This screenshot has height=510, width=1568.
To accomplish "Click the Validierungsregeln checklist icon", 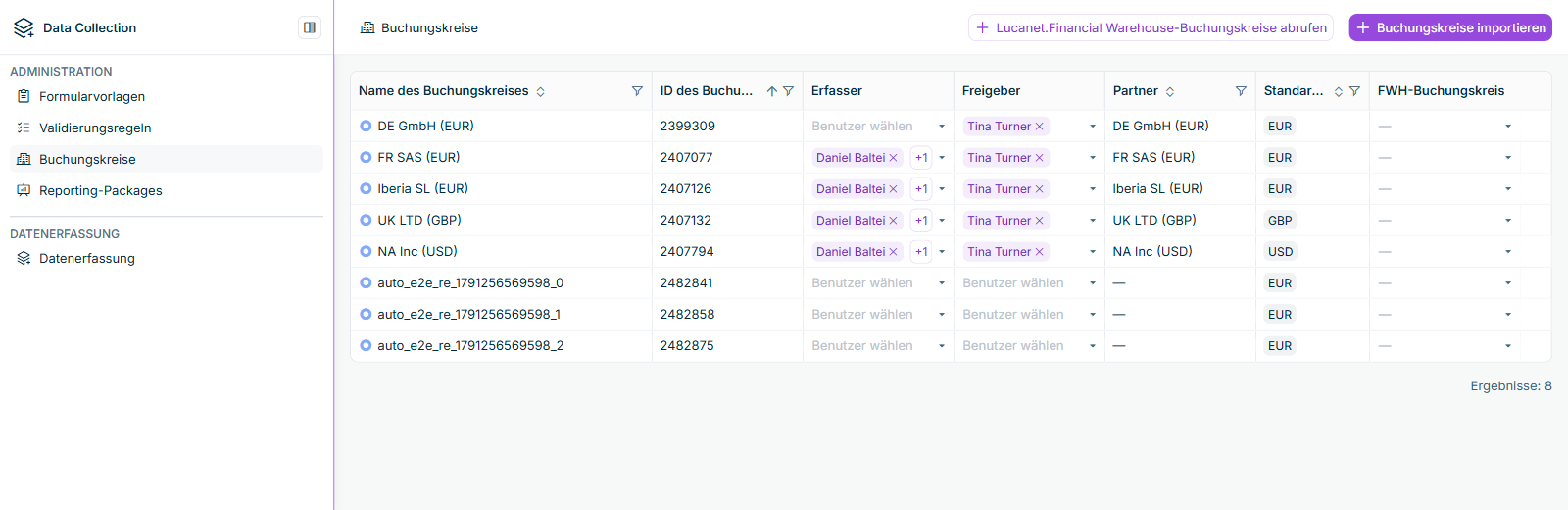I will 24,127.
